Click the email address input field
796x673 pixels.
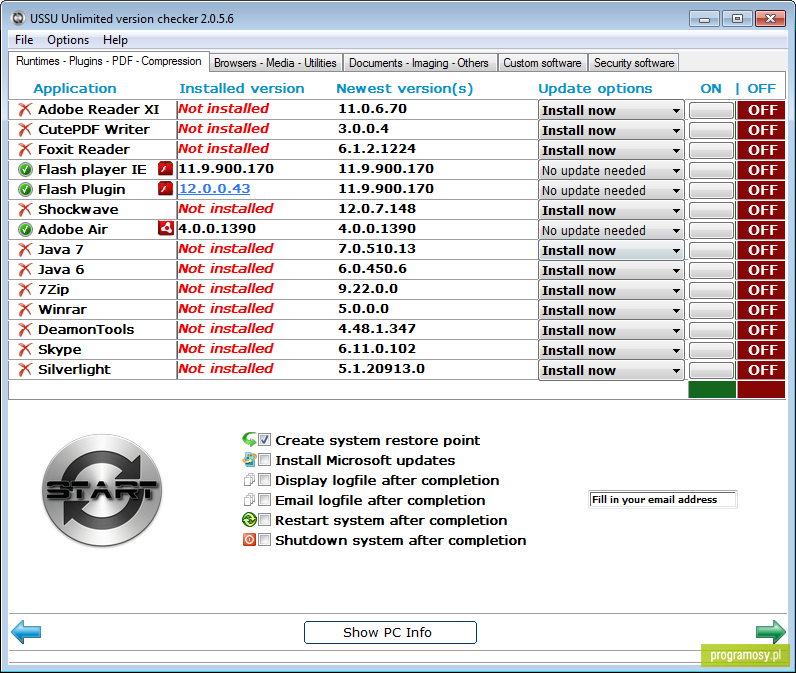662,499
